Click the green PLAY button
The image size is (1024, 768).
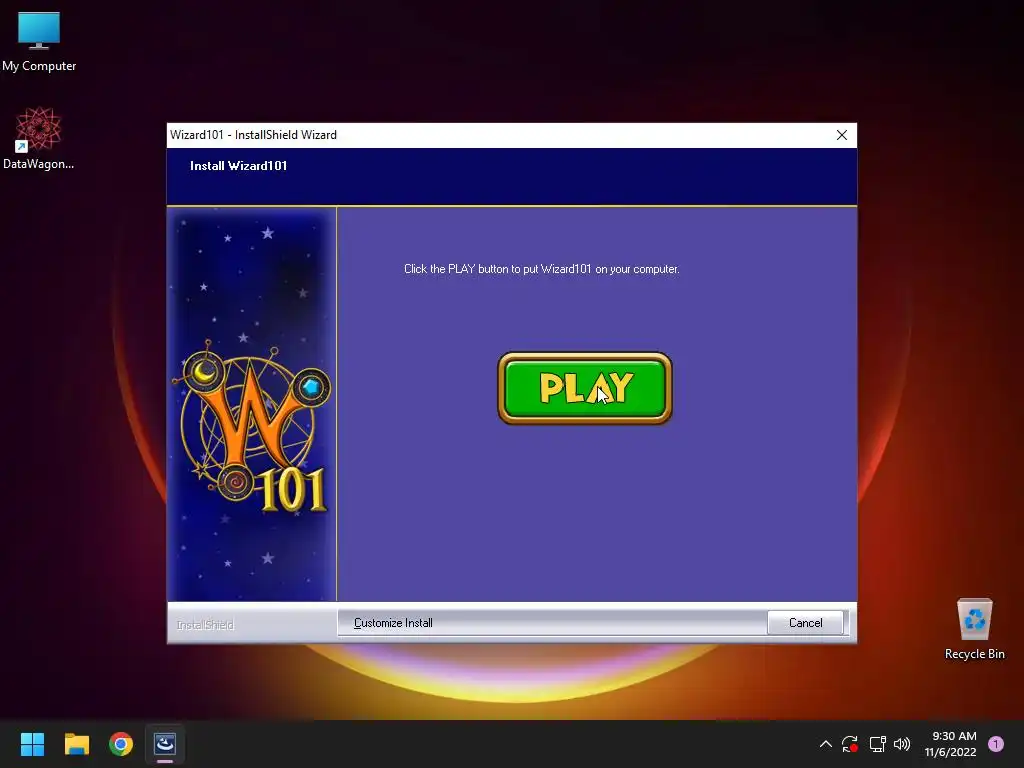[584, 389]
